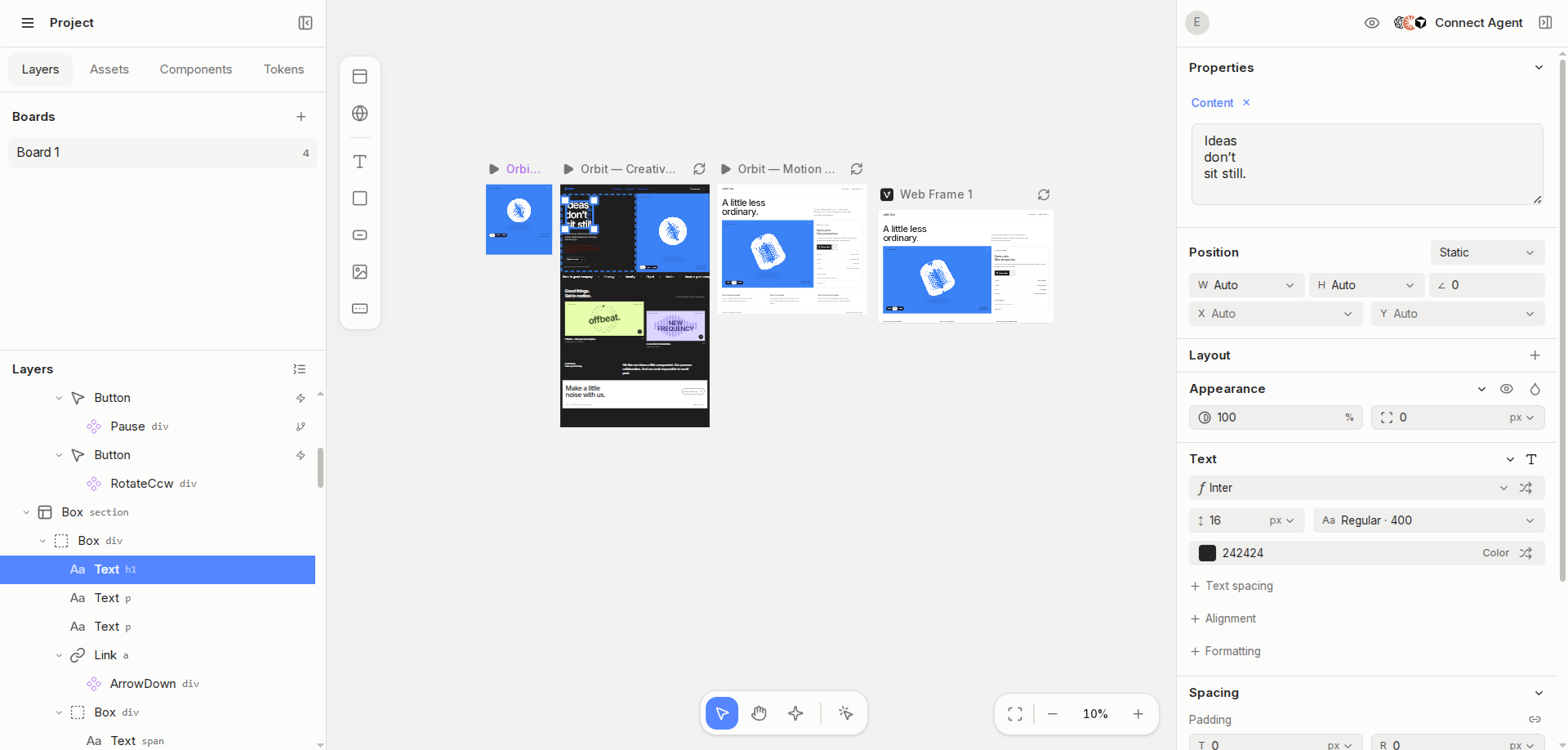Open the Position type Static dropdown
The image size is (1568, 750).
pos(1488,252)
